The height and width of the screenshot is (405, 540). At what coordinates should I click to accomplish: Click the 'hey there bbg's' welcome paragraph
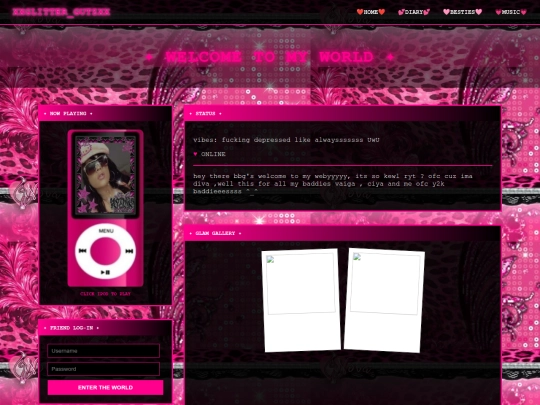click(333, 184)
